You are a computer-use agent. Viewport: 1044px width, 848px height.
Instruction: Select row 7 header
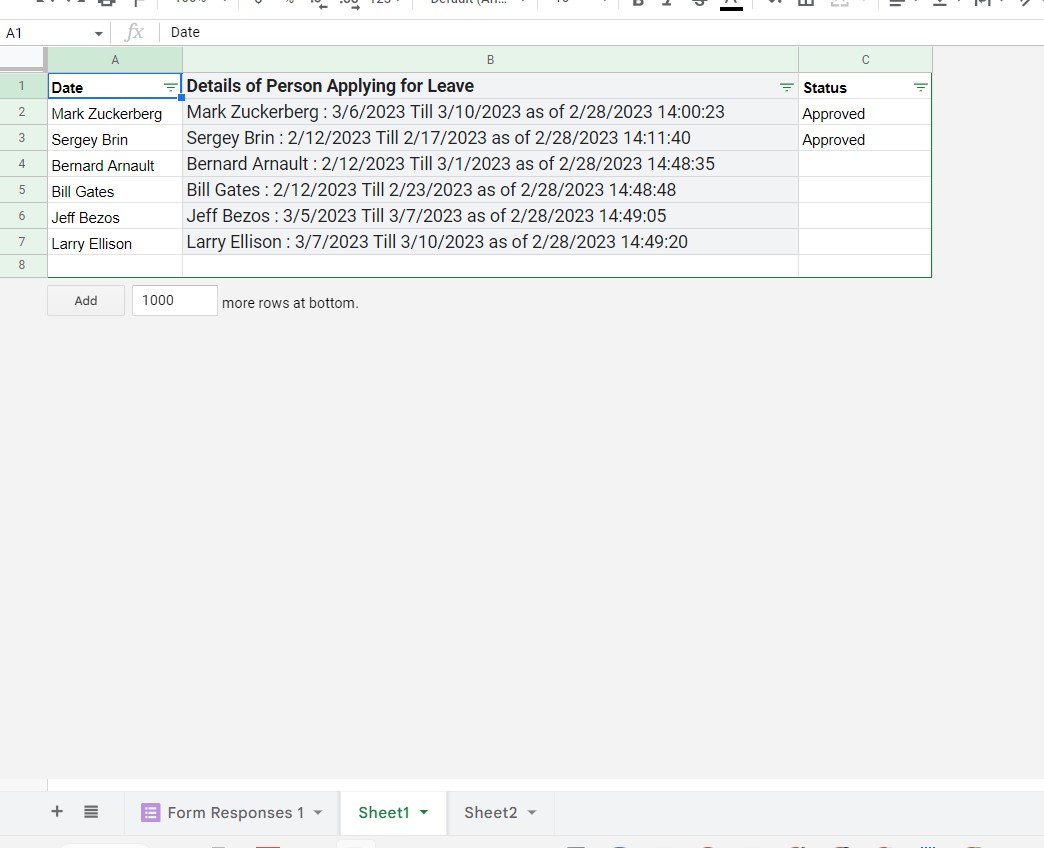22,242
